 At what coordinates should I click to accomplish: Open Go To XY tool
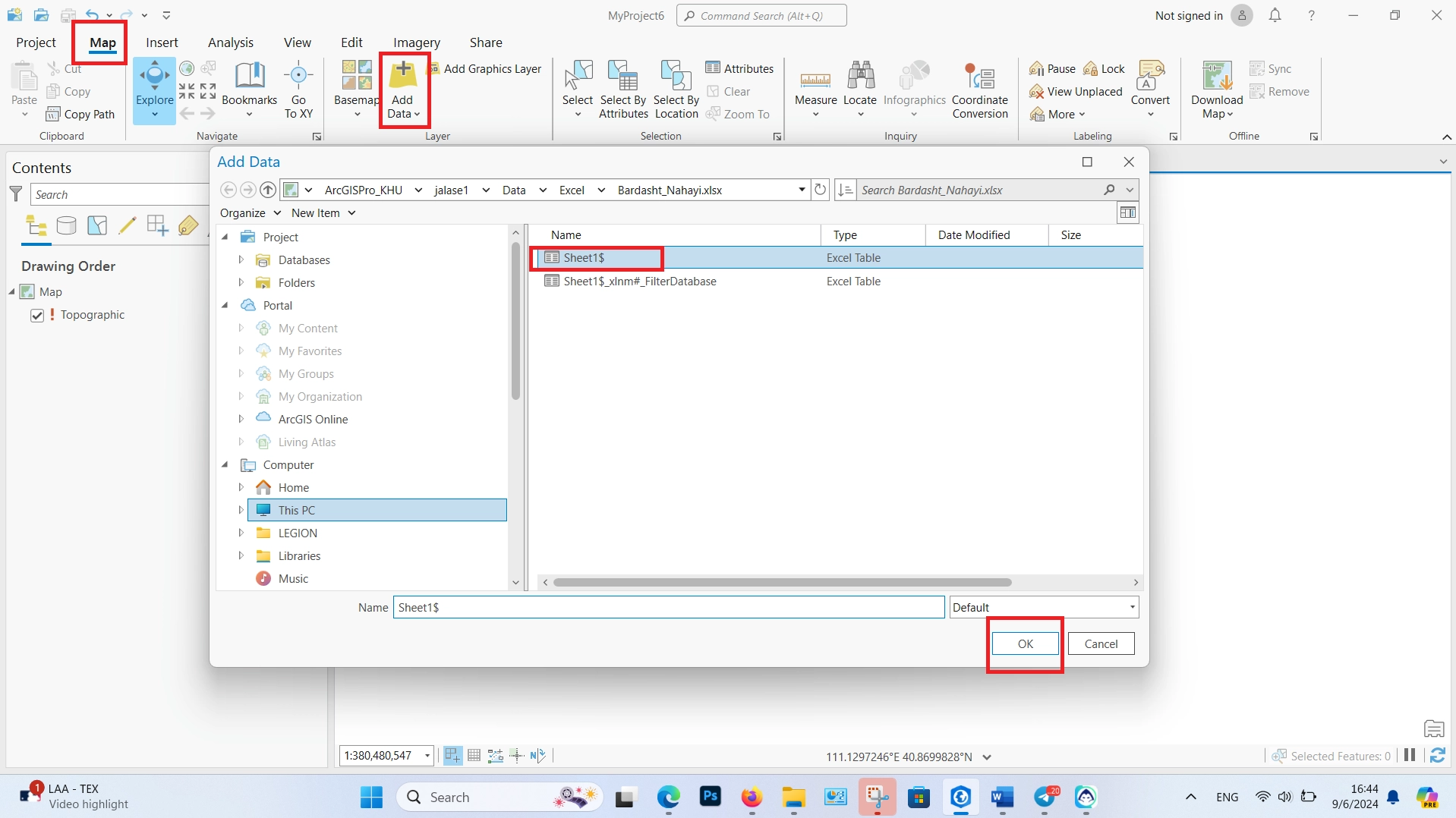[298, 90]
